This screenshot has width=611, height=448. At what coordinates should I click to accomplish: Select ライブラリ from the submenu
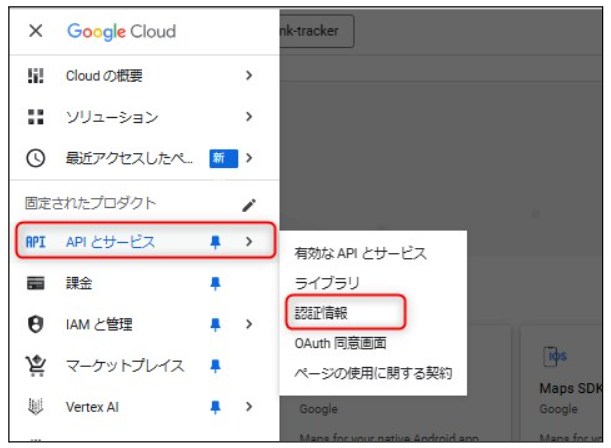[x=327, y=283]
